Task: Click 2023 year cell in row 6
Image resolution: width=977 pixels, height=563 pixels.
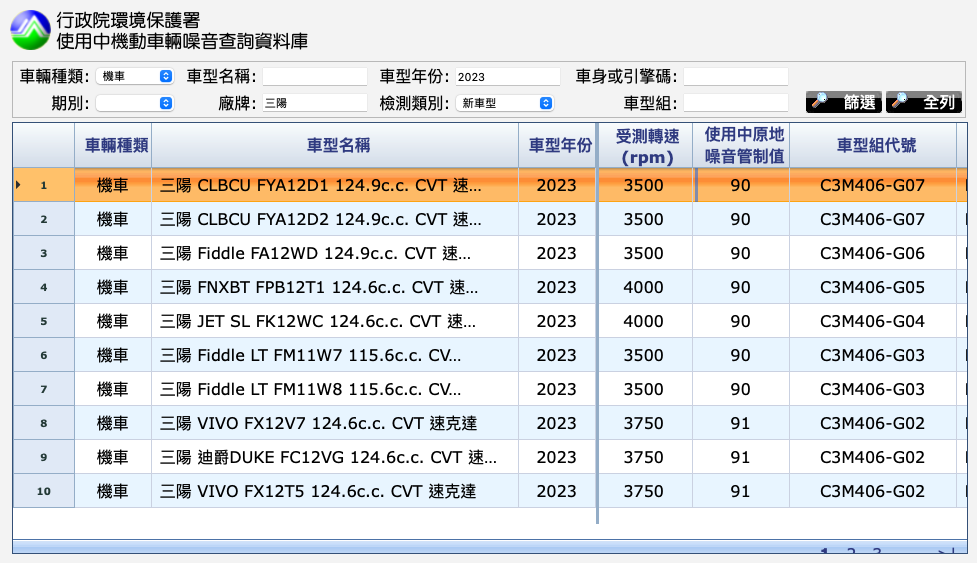Action: point(558,355)
